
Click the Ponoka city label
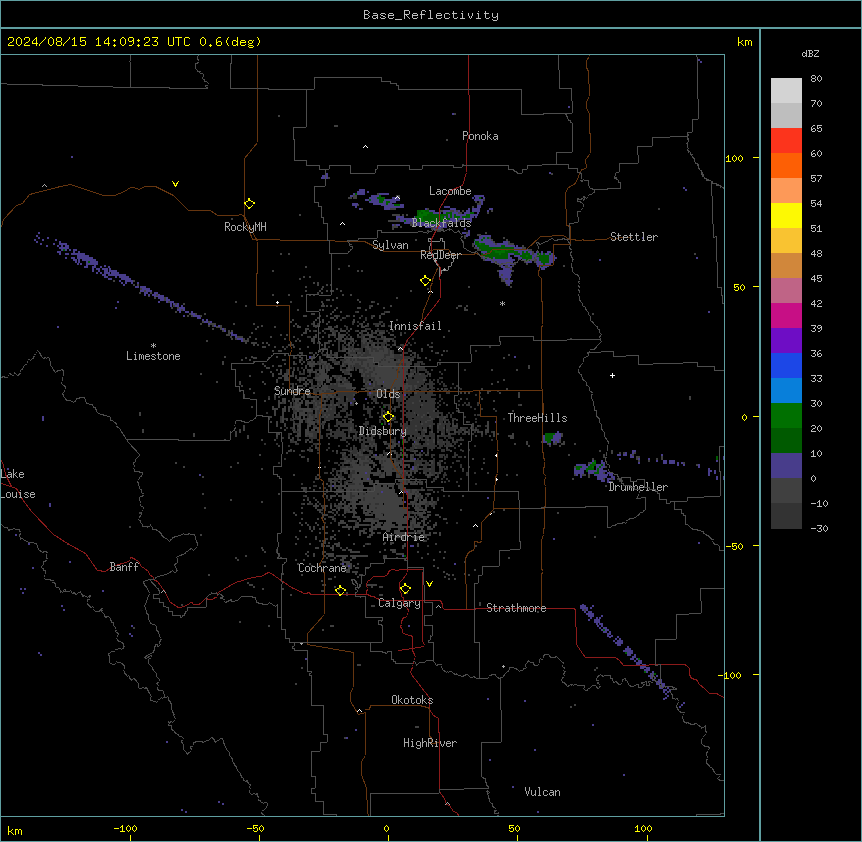[x=480, y=136]
